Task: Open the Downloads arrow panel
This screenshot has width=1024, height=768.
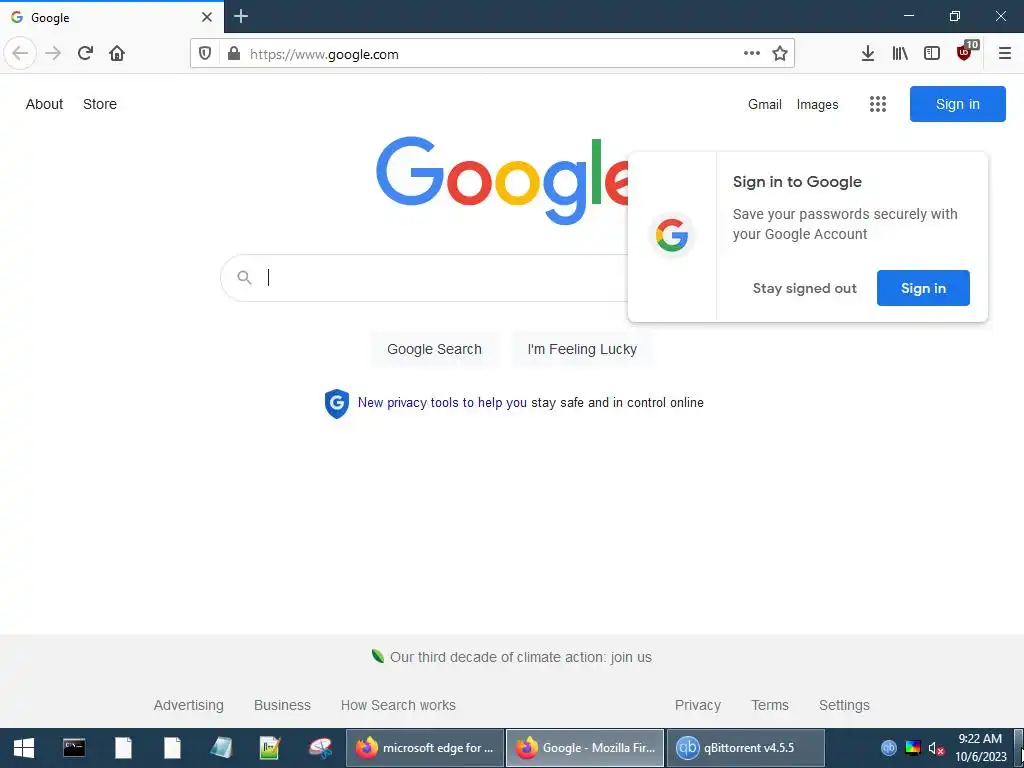Action: tap(868, 54)
